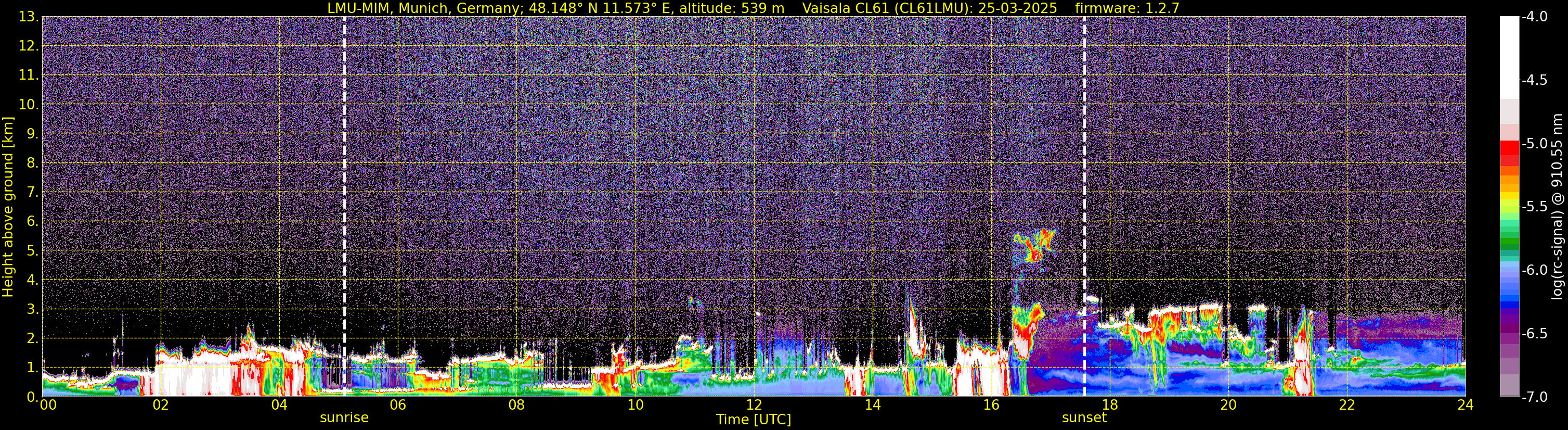Click the time axis tick label "00"
The image size is (1568, 430).
pyautogui.click(x=47, y=405)
